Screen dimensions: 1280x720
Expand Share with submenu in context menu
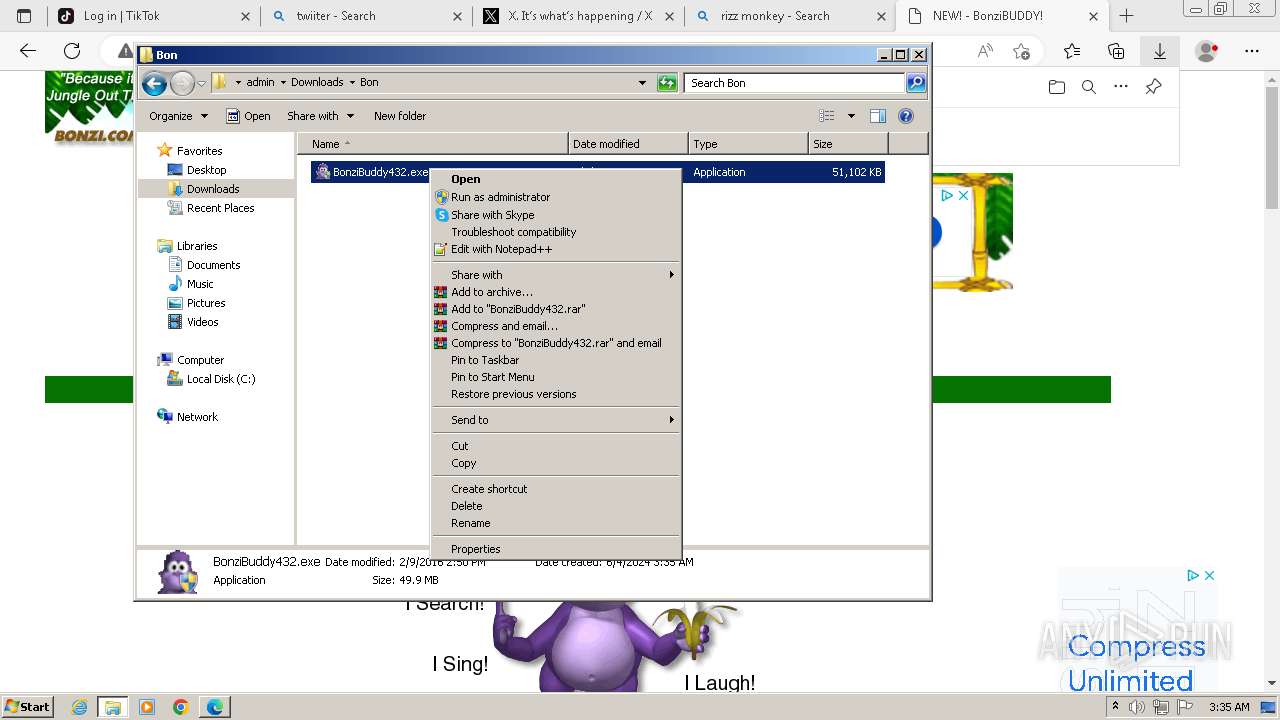555,275
